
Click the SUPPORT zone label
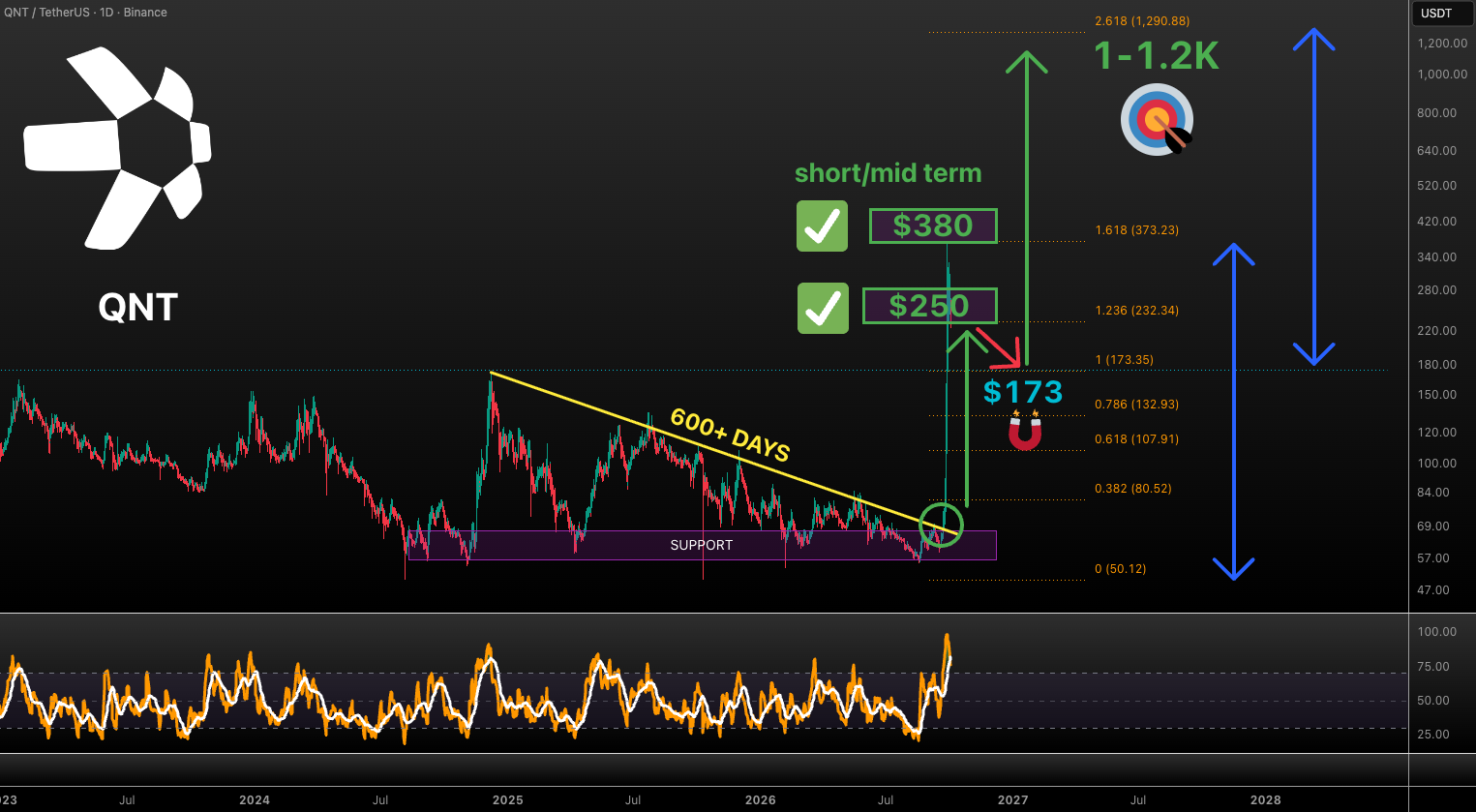702,545
